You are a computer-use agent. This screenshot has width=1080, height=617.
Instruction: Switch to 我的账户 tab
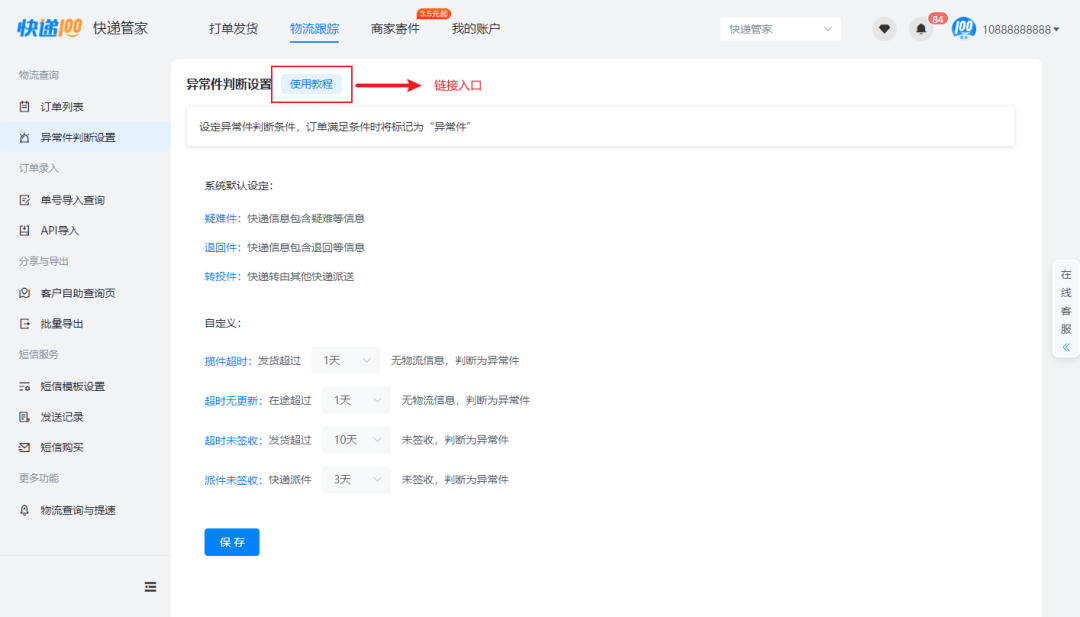click(x=476, y=28)
